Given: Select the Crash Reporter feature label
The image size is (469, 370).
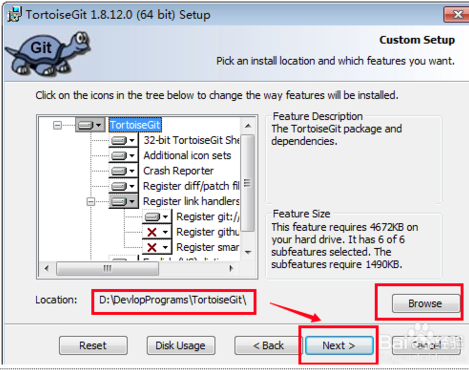Looking at the screenshot, I should 178,171.
